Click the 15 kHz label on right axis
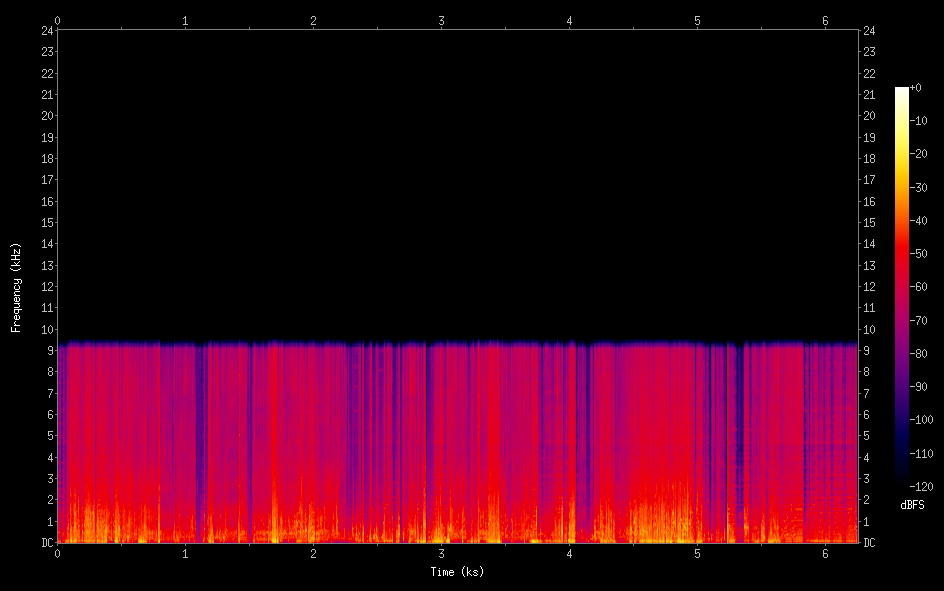 869,223
